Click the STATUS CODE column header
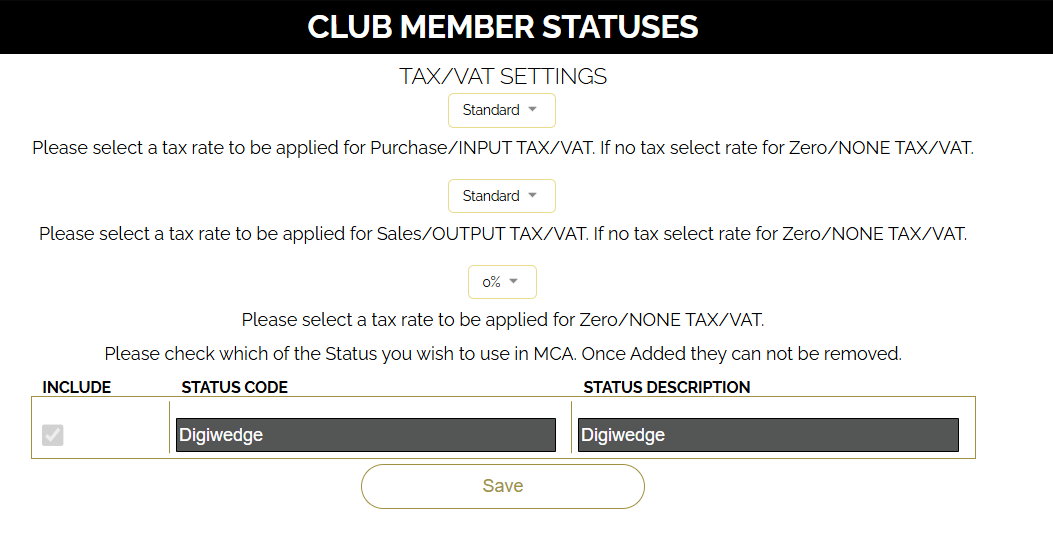Viewport: 1053px width, 550px height. 235,387
